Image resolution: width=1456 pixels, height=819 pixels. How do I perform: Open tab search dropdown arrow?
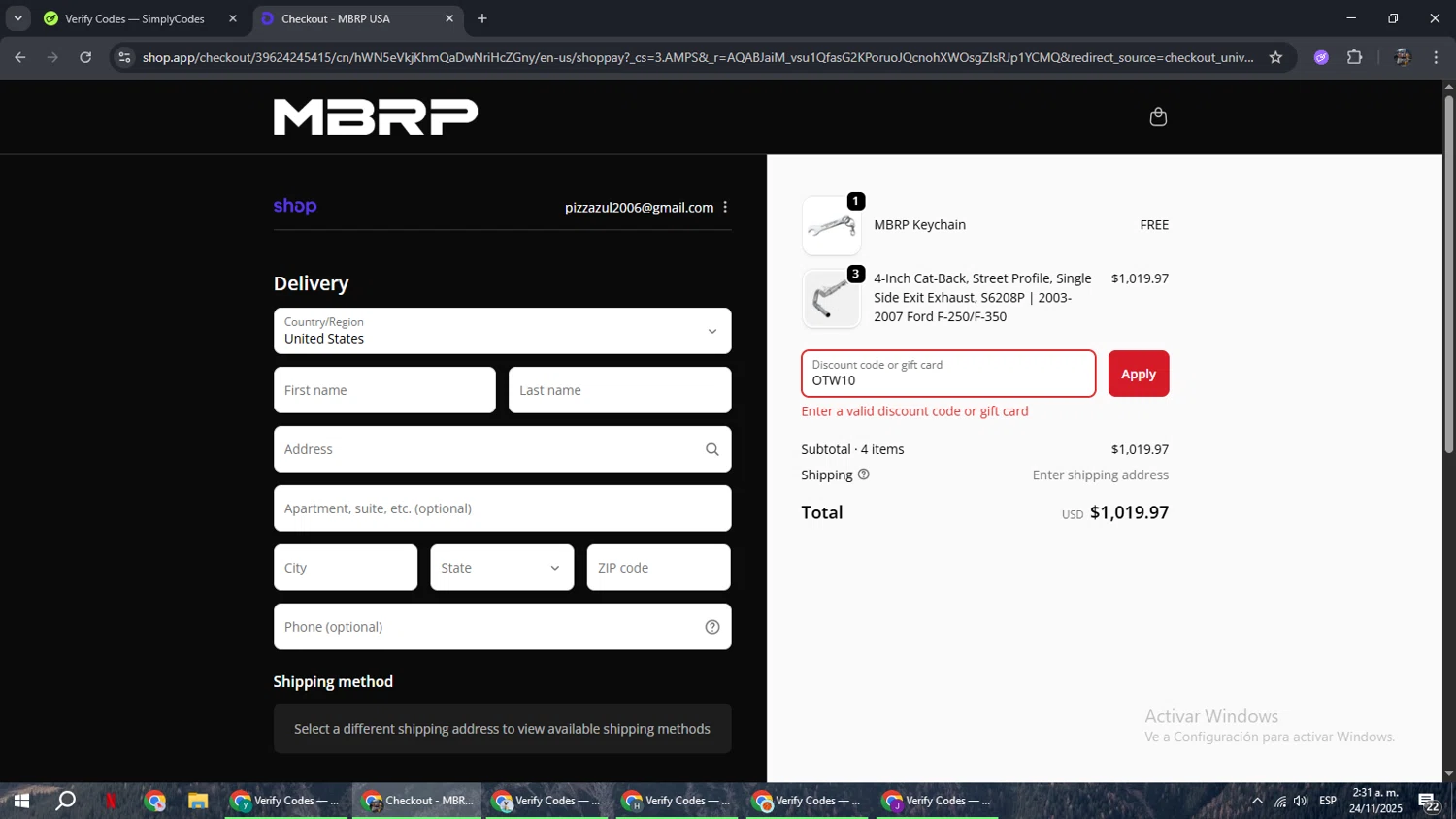(x=17, y=18)
